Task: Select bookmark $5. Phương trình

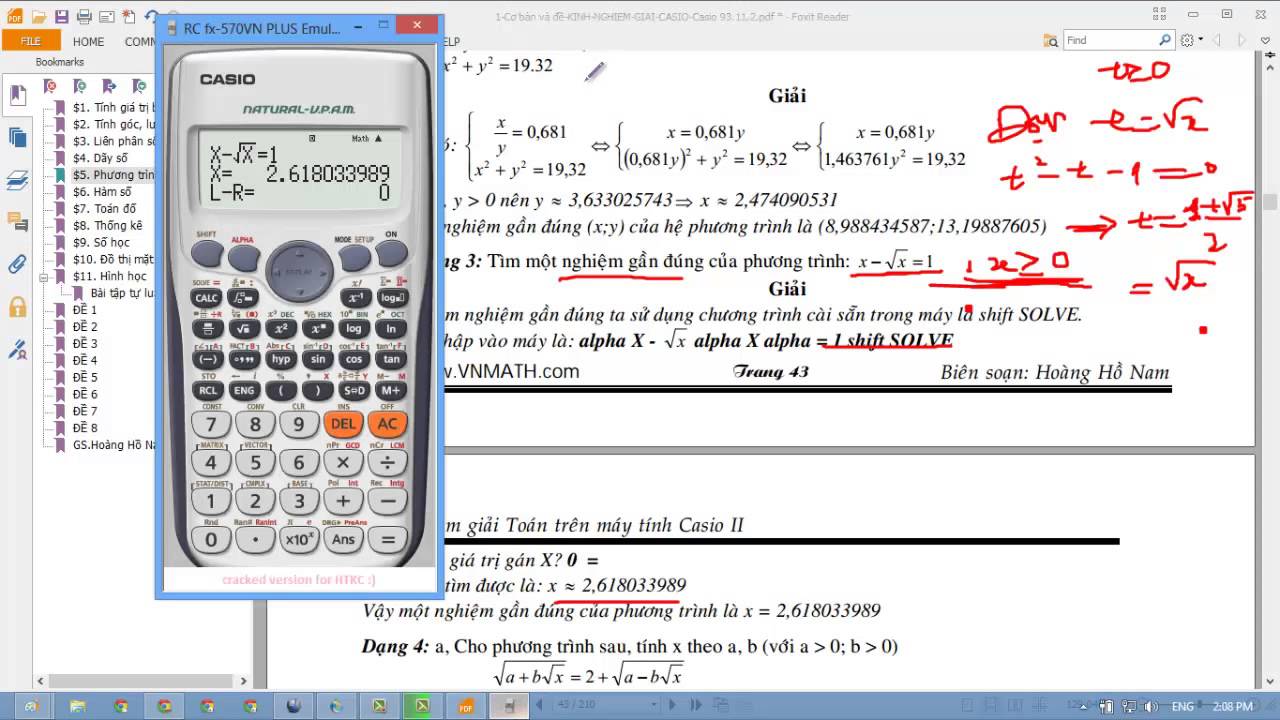Action: point(114,175)
